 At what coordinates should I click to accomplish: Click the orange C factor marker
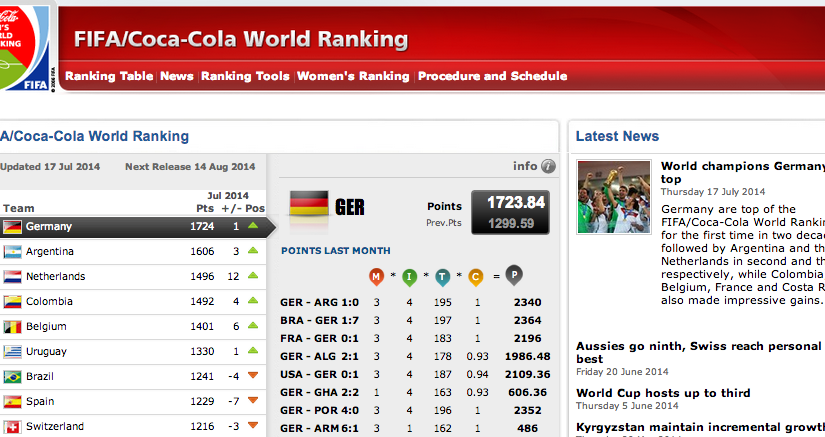click(476, 277)
